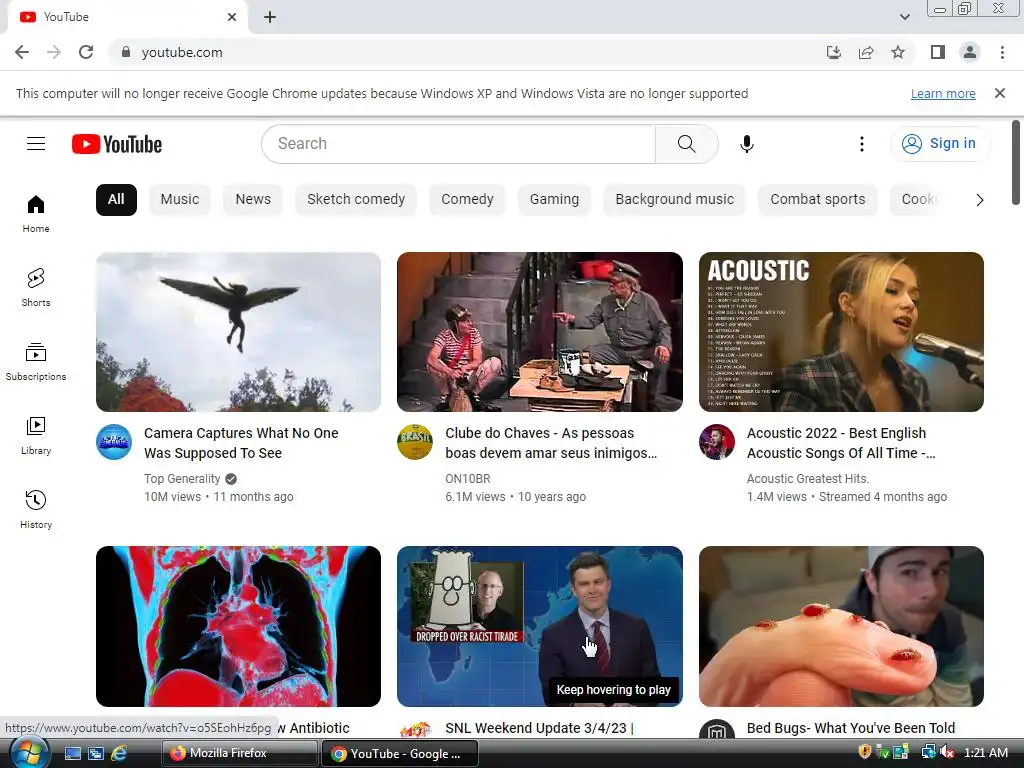Screen dimensions: 1024x768
Task: Click into the Search input field
Action: pyautogui.click(x=458, y=144)
